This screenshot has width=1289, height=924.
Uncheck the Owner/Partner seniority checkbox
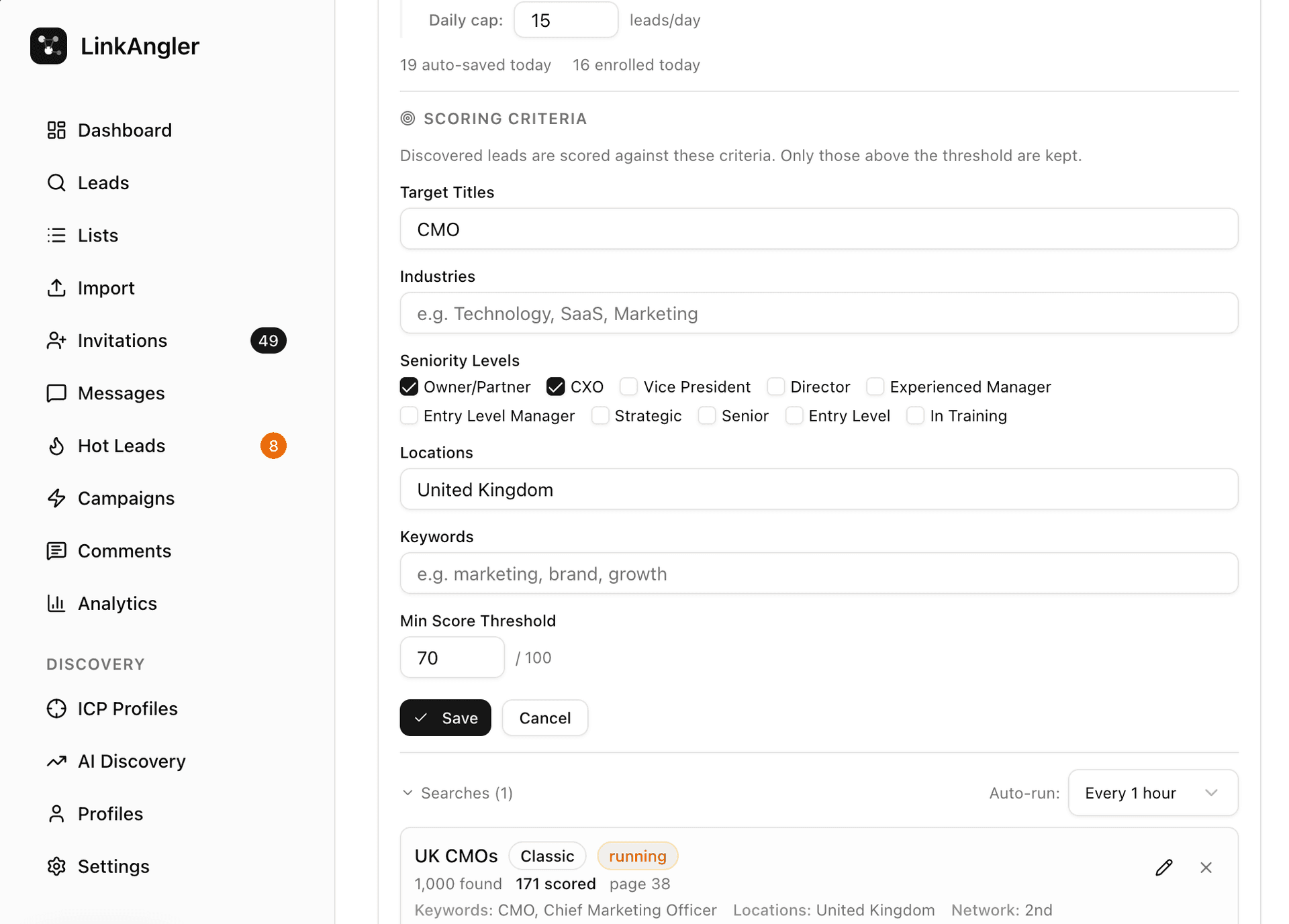click(x=409, y=387)
